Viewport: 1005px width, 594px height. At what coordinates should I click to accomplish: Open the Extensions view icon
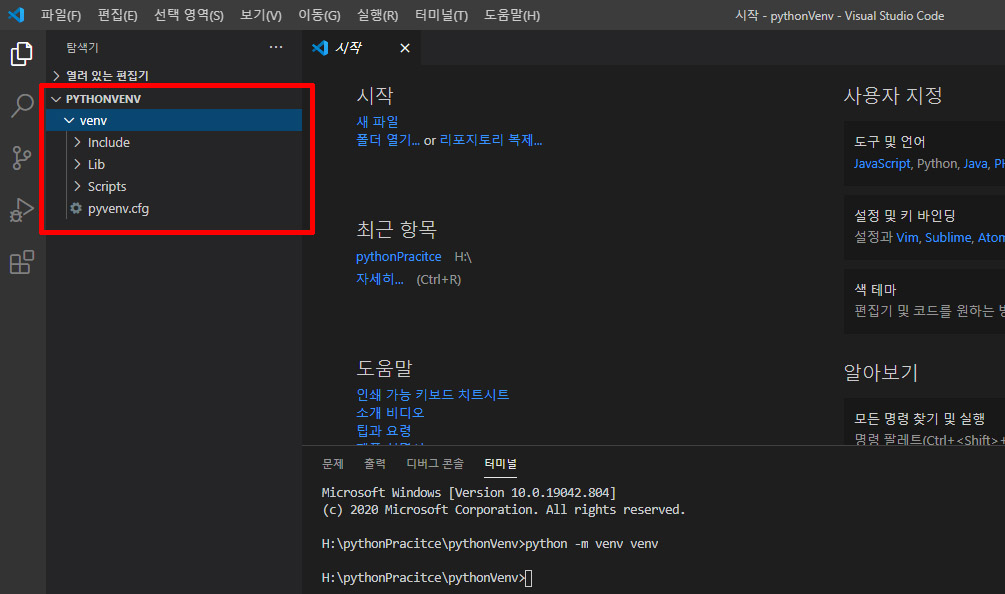(x=22, y=262)
